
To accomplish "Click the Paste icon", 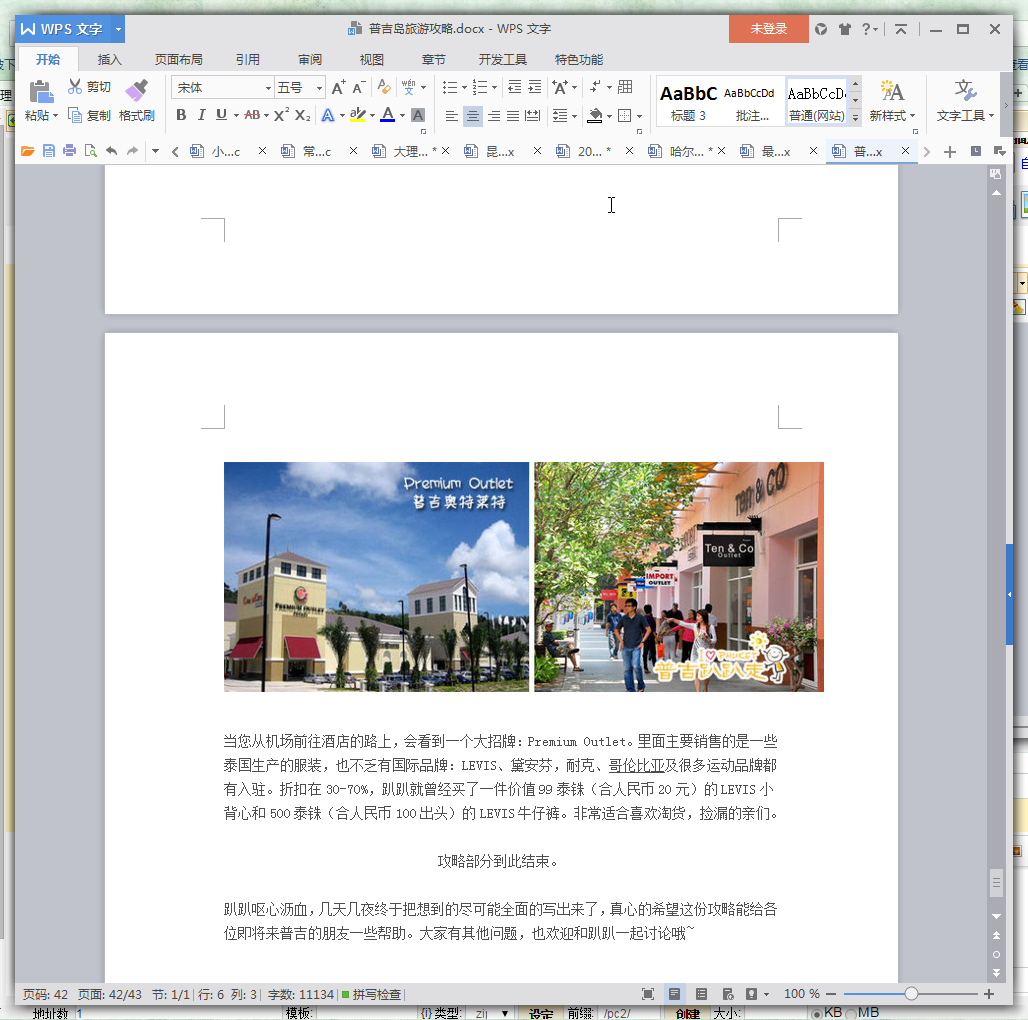I will point(41,92).
